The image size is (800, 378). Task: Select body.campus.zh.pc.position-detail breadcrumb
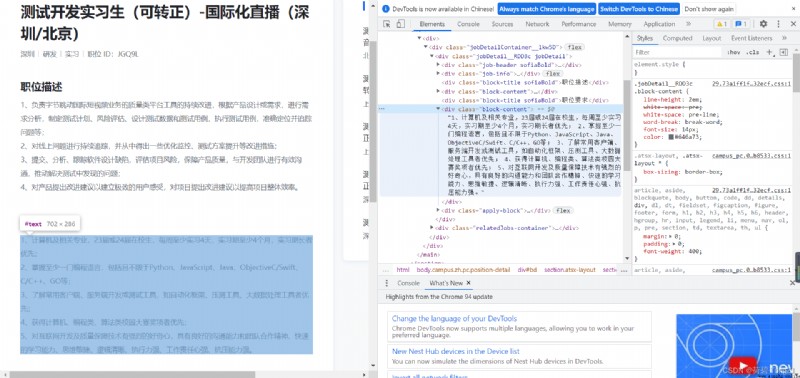point(463,270)
